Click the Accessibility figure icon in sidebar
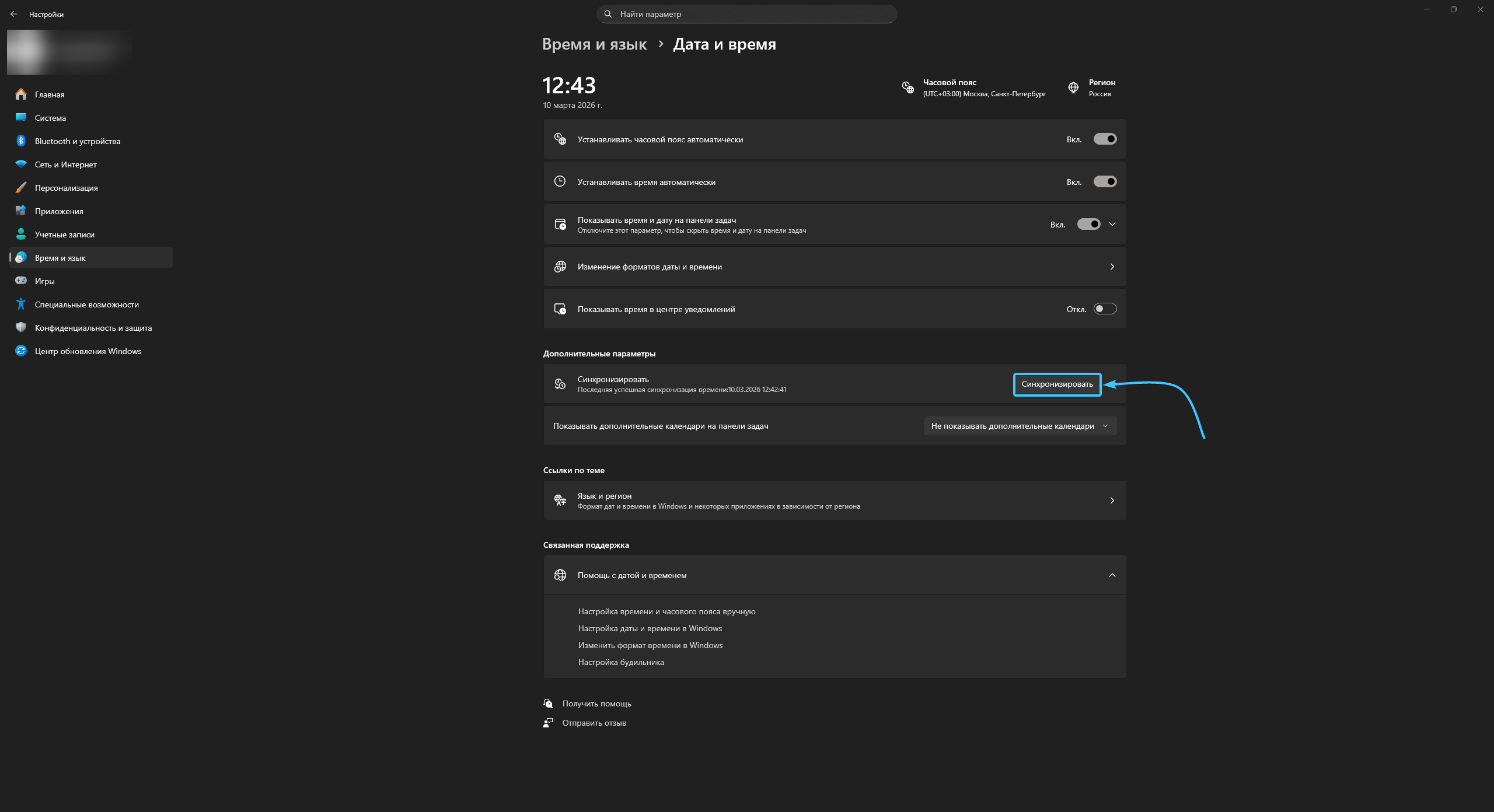Viewport: 1494px width, 812px height. coord(21,304)
